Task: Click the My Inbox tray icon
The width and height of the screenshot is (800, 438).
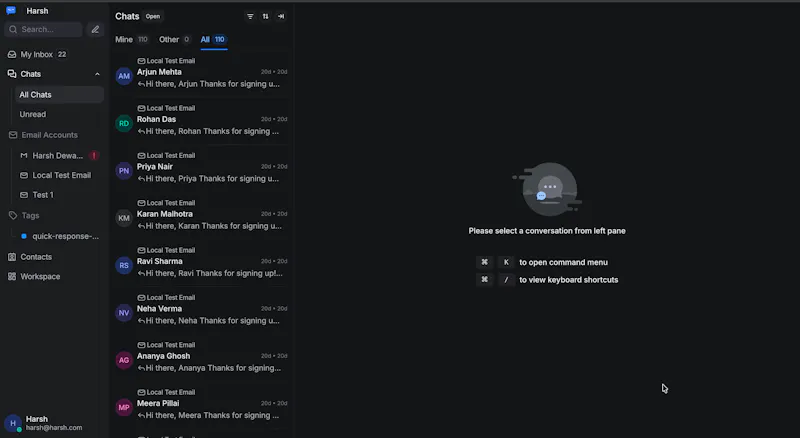Action: point(12,54)
